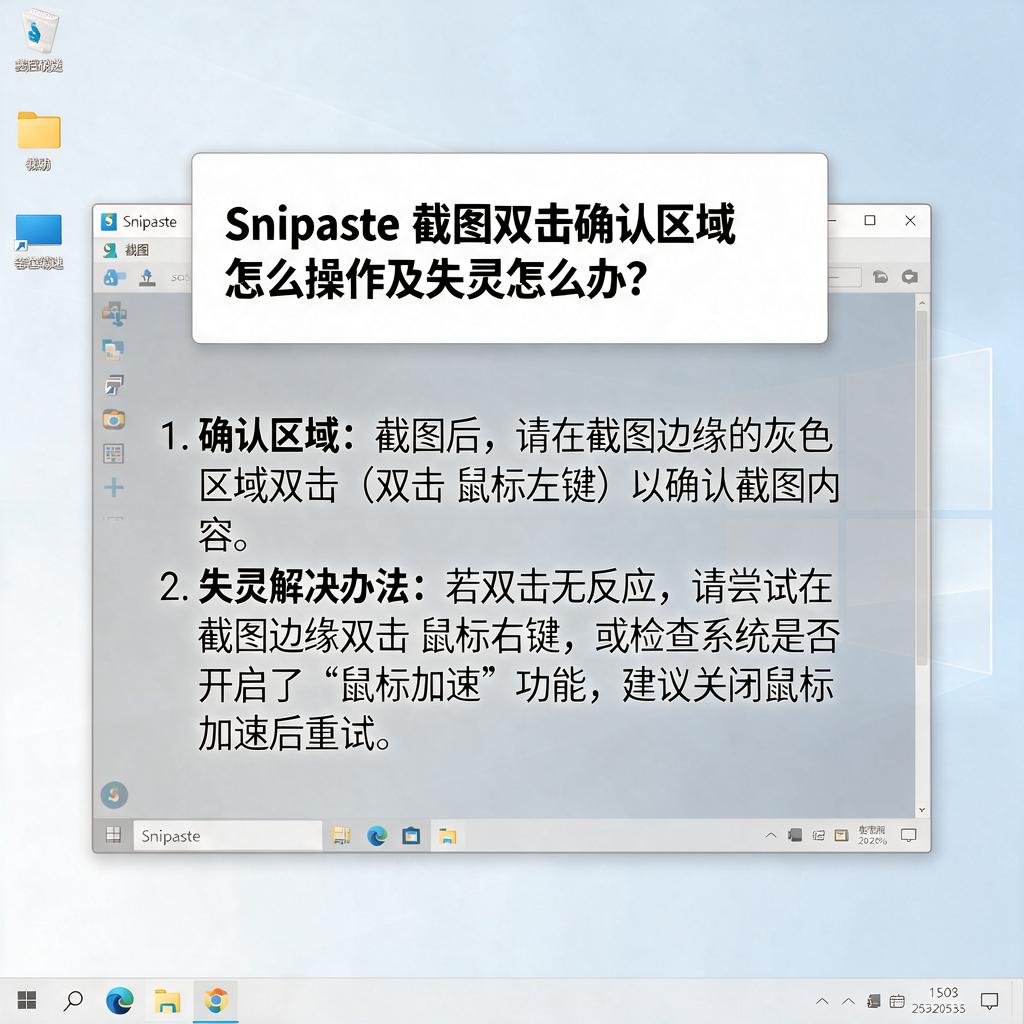
Task: Click the blue cloud-shaped Snipaste toolbar icon
Action: point(114,278)
